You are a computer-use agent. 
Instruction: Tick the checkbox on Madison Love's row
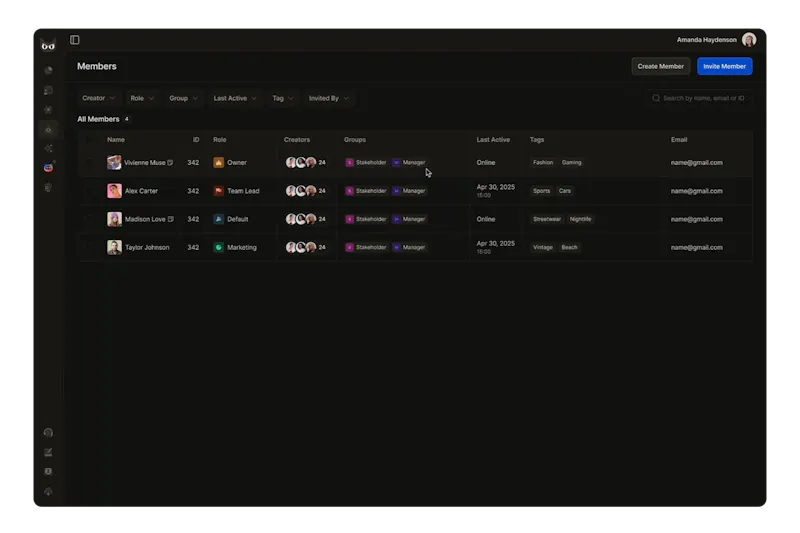[90, 219]
